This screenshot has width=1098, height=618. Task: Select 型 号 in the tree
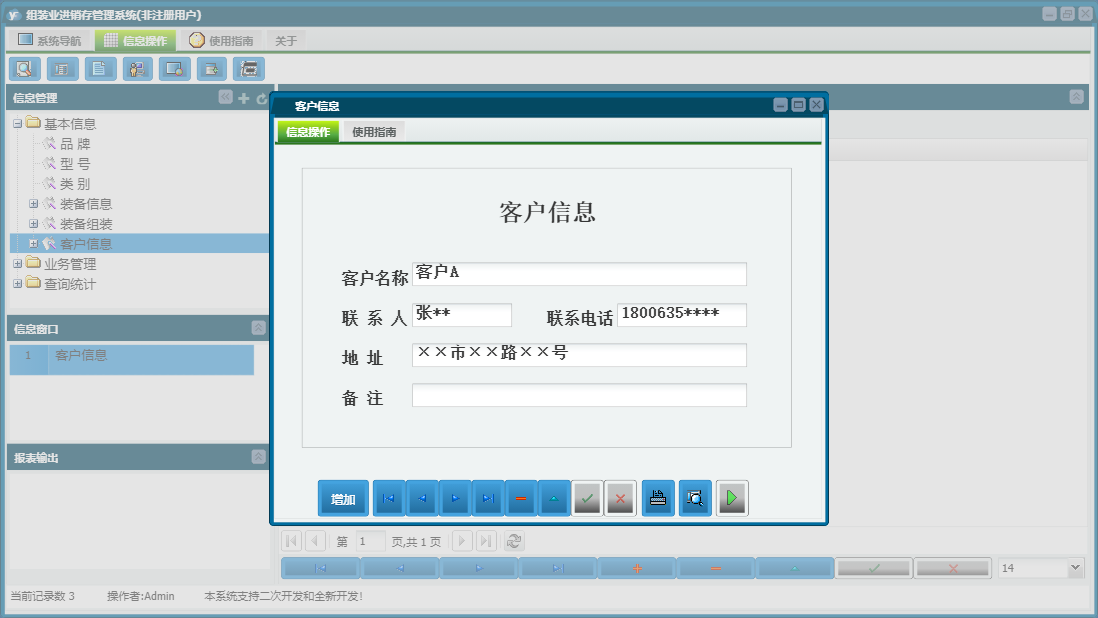click(x=75, y=164)
